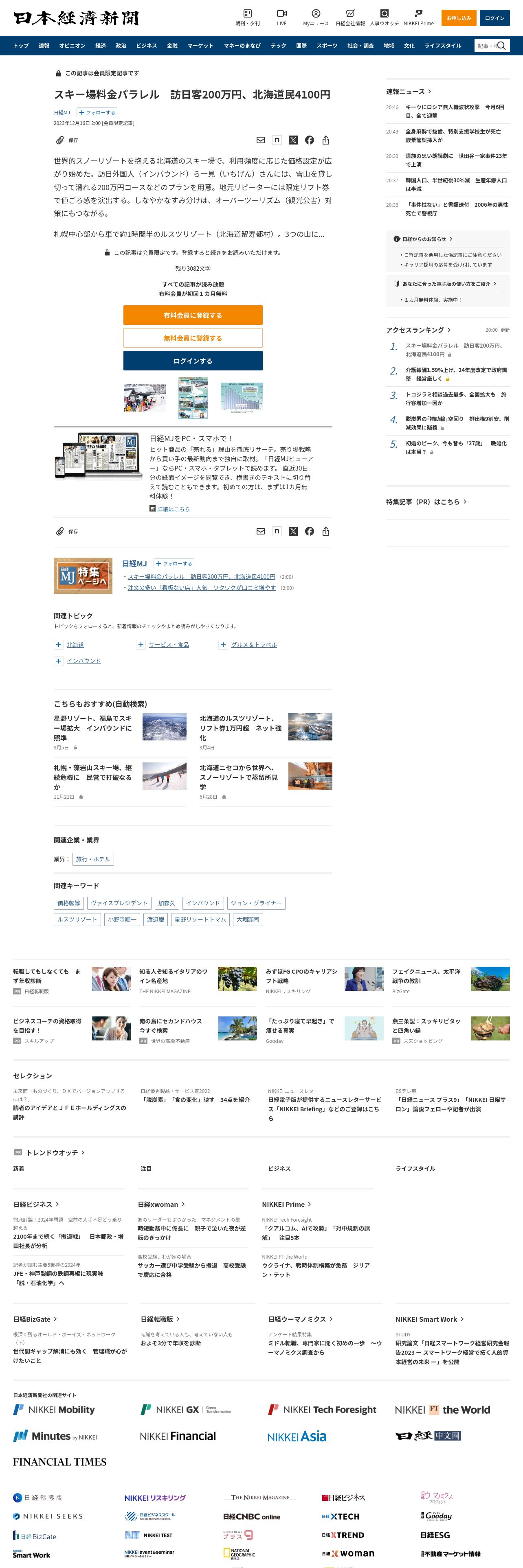523x1568 pixels.
Task: Click the top 保存 paperclip icon
Action: pyautogui.click(x=59, y=140)
